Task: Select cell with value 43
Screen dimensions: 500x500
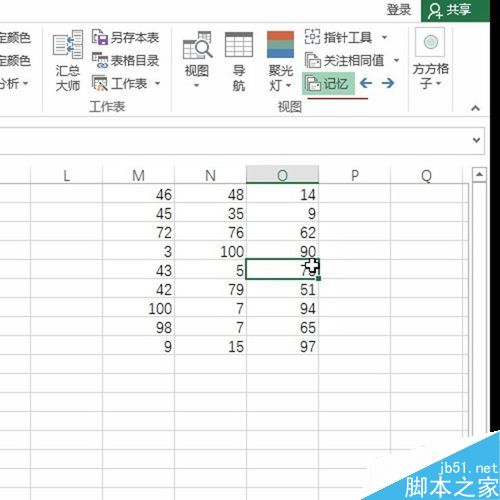Action: click(x=138, y=270)
